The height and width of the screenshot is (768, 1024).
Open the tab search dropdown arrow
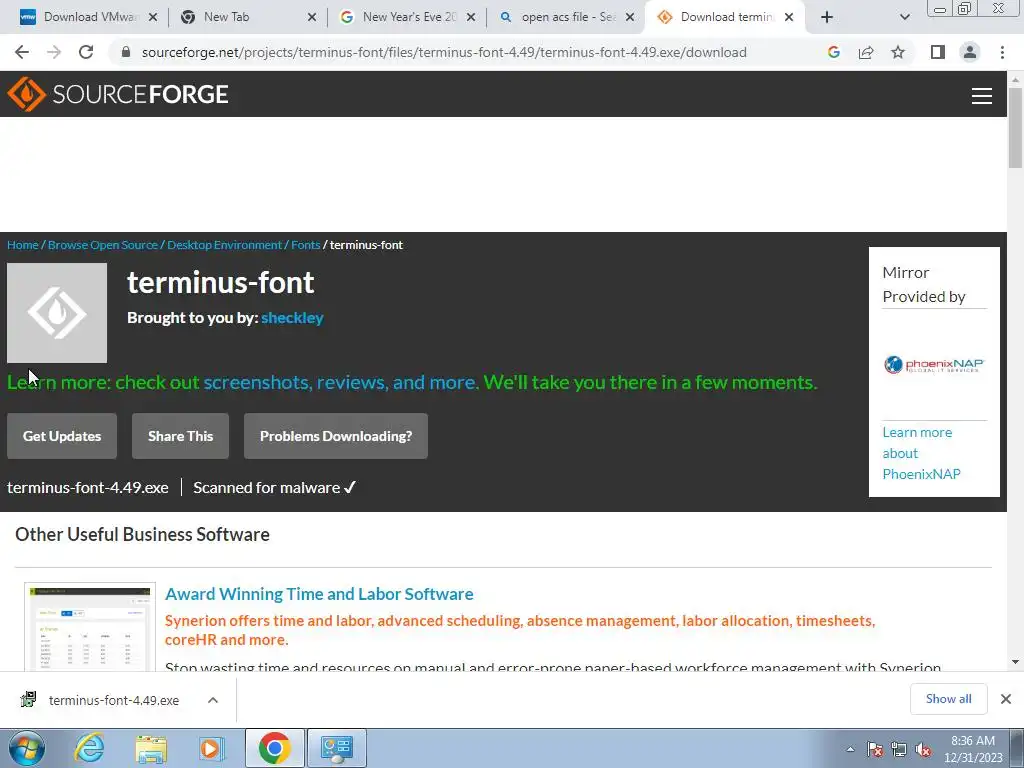[904, 17]
